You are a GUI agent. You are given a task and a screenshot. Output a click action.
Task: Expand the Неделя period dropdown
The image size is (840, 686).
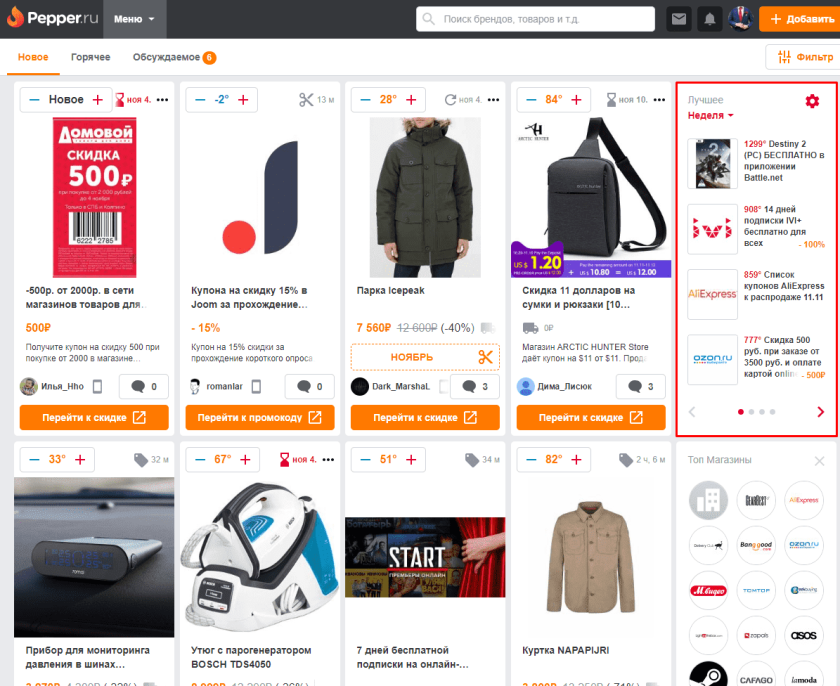click(710, 115)
